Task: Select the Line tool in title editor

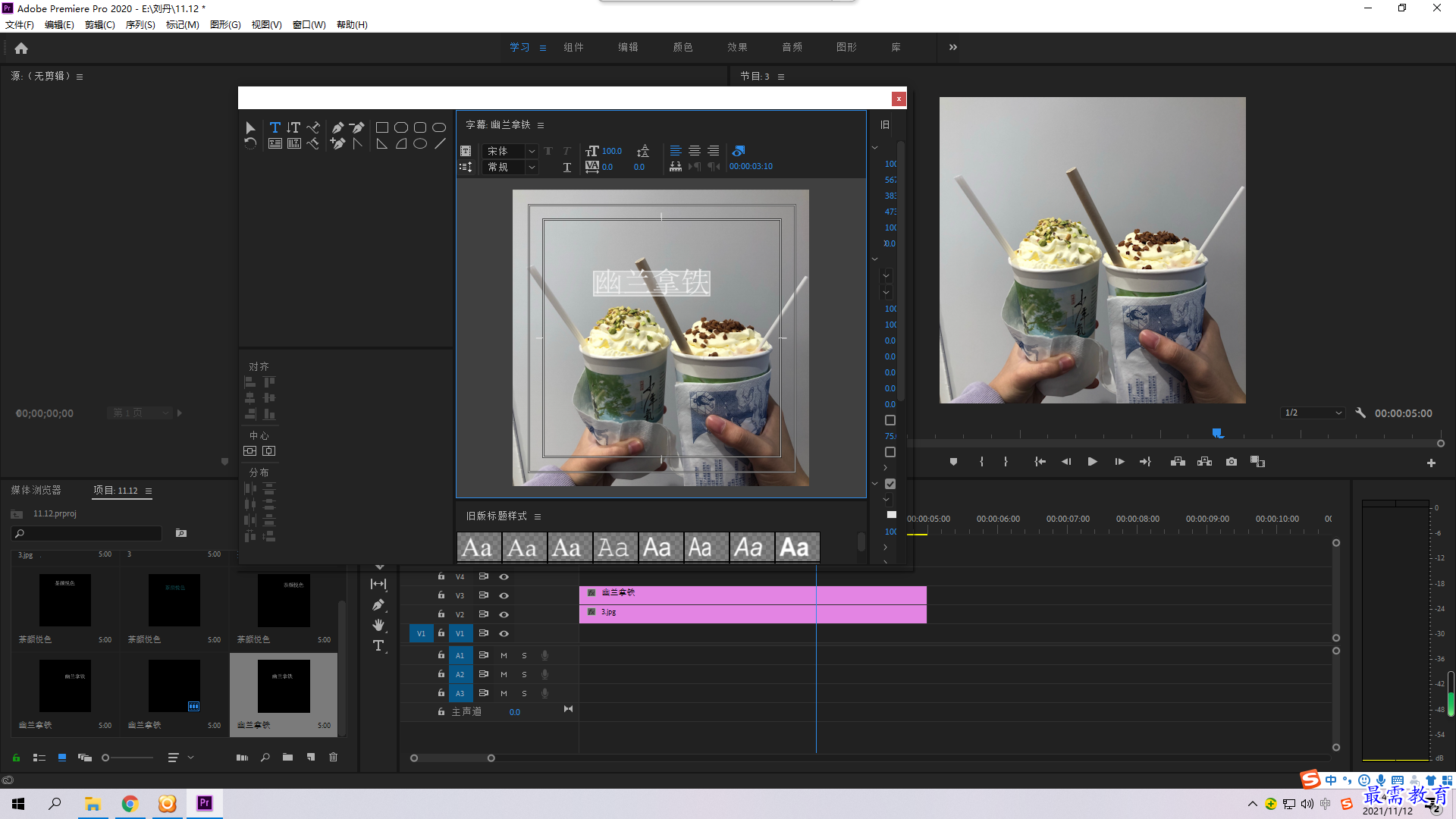Action: (439, 143)
